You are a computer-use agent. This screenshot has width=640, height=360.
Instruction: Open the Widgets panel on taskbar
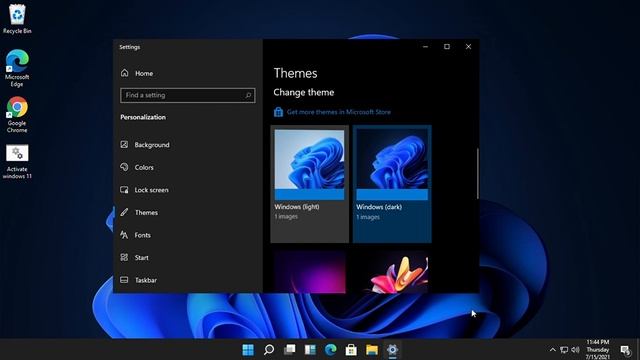310,350
